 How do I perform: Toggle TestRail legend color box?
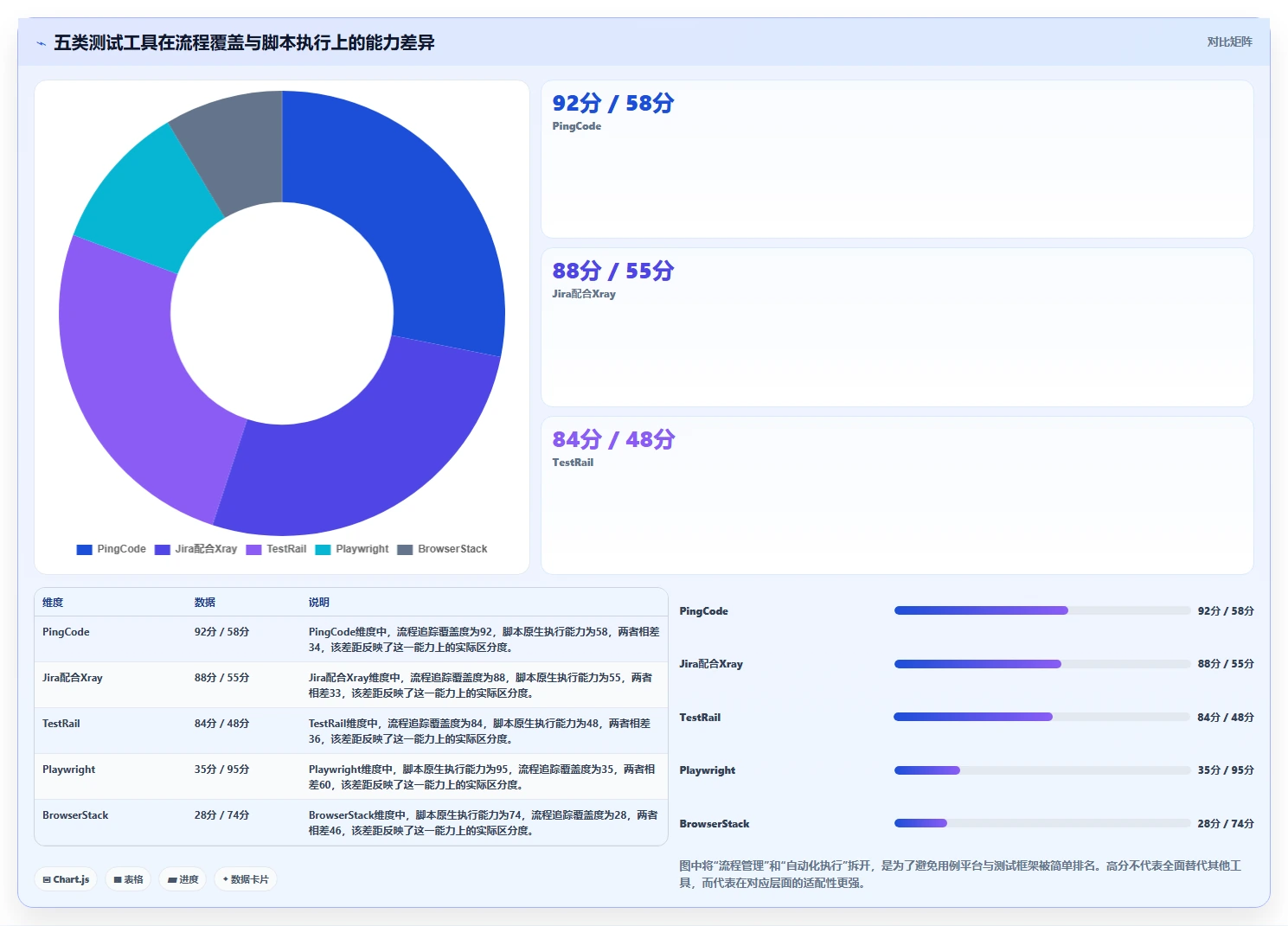(x=253, y=549)
